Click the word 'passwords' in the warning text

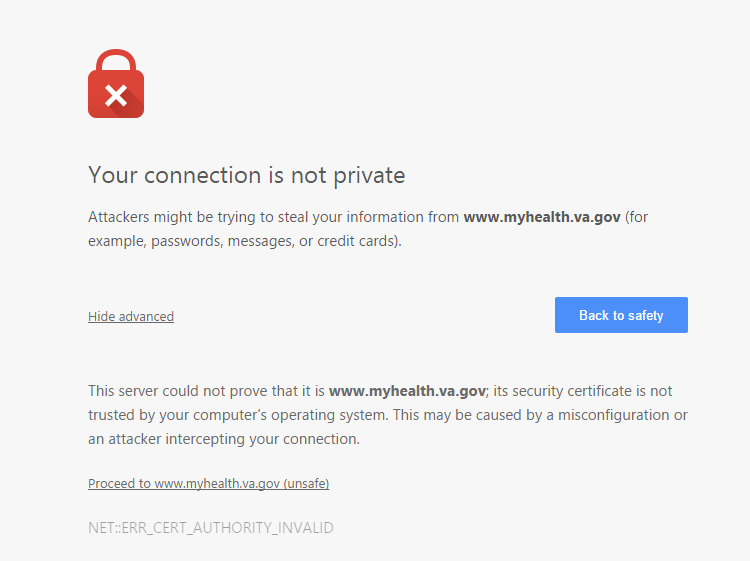[x=184, y=241]
